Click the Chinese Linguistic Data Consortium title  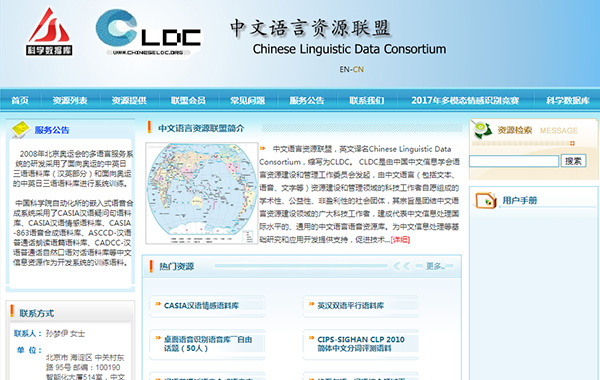tap(349, 49)
